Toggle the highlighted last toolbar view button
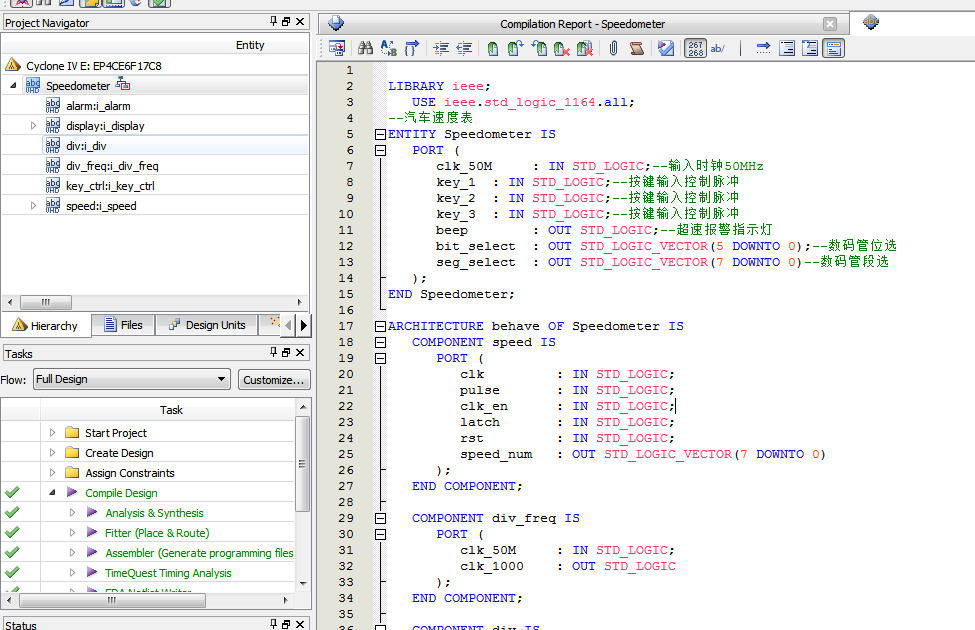This screenshot has height=630, width=975. [833, 48]
